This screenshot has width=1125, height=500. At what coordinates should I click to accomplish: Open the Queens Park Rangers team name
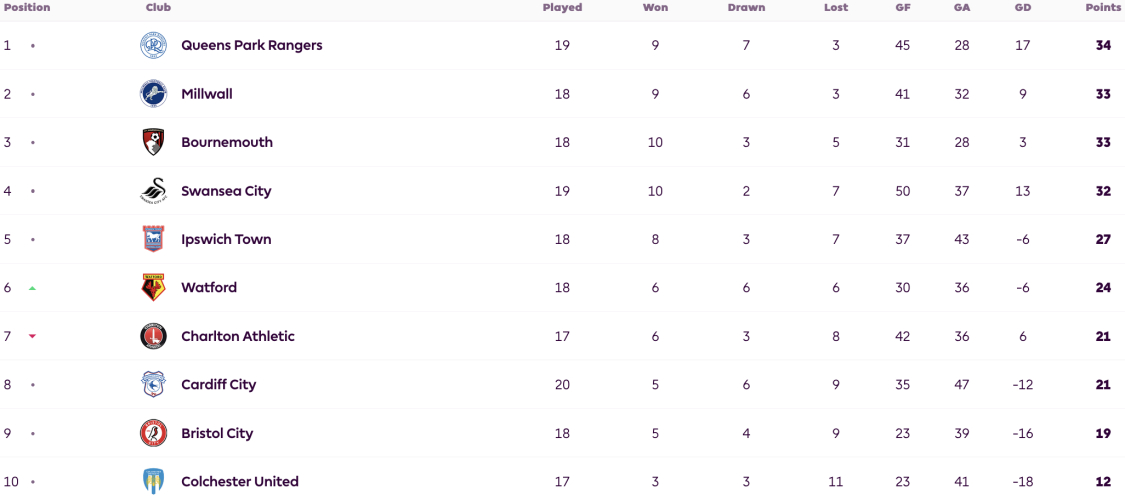(252, 45)
